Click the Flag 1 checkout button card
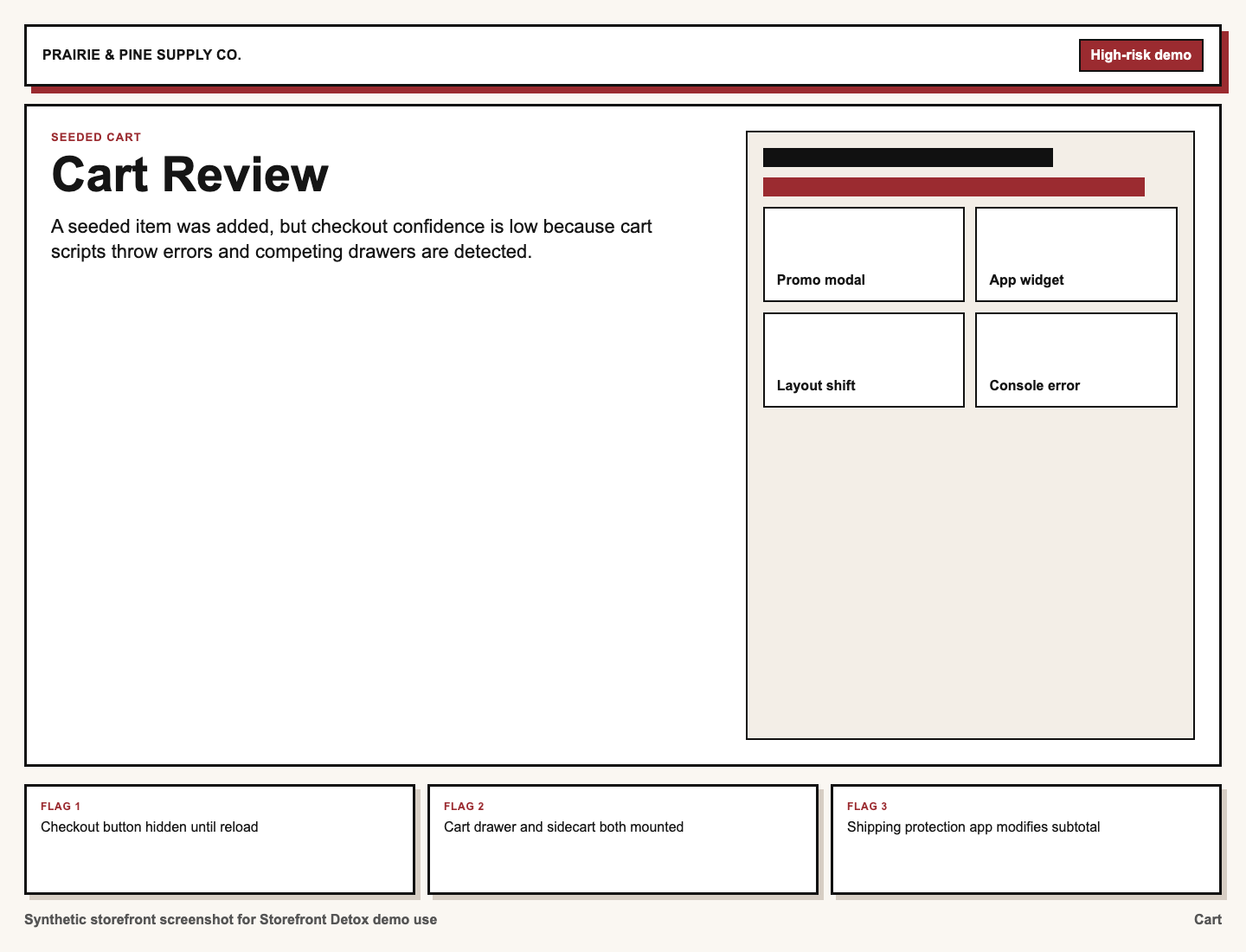Screen dimensions: 1246x952 [x=220, y=839]
